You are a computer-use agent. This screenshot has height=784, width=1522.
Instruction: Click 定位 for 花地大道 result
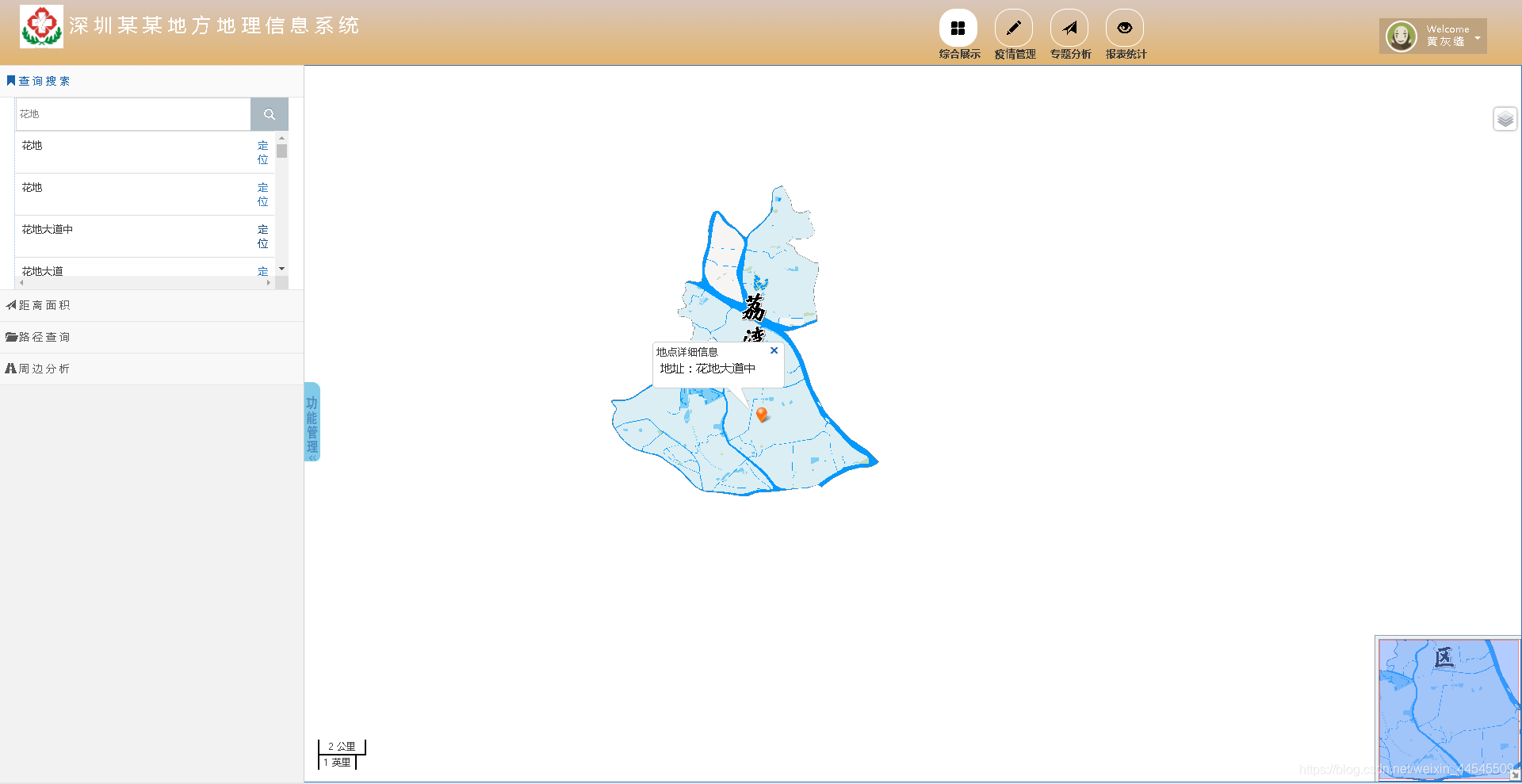pos(262,271)
